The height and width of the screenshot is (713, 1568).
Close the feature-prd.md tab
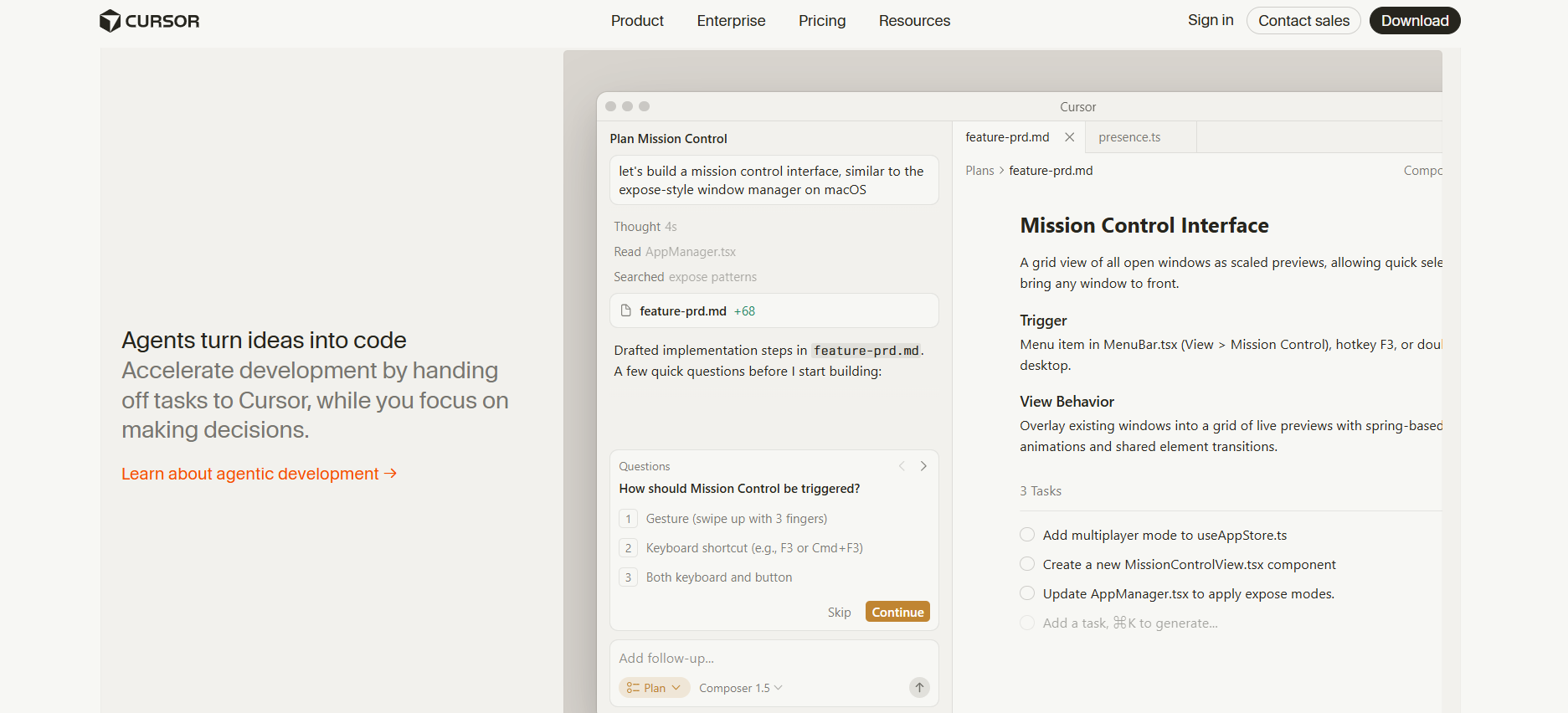pos(1069,137)
